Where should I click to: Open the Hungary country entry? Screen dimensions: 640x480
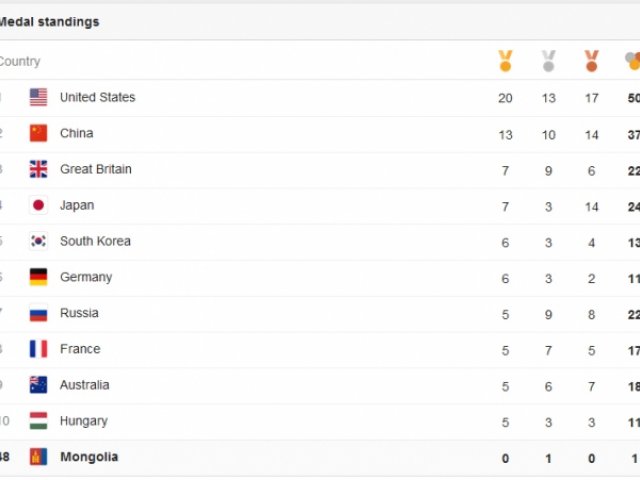(x=84, y=421)
